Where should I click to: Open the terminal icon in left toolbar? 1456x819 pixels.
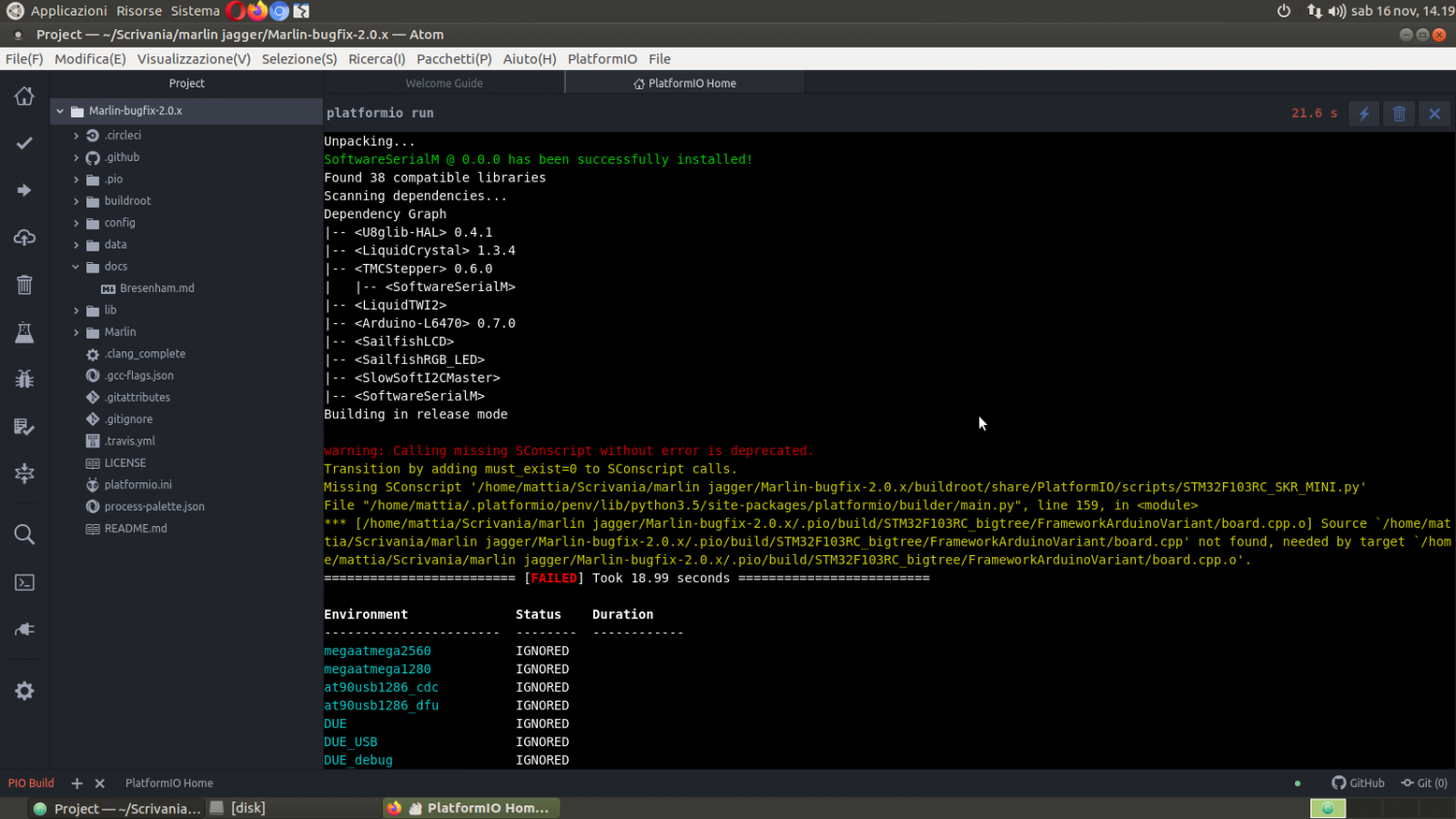click(24, 582)
